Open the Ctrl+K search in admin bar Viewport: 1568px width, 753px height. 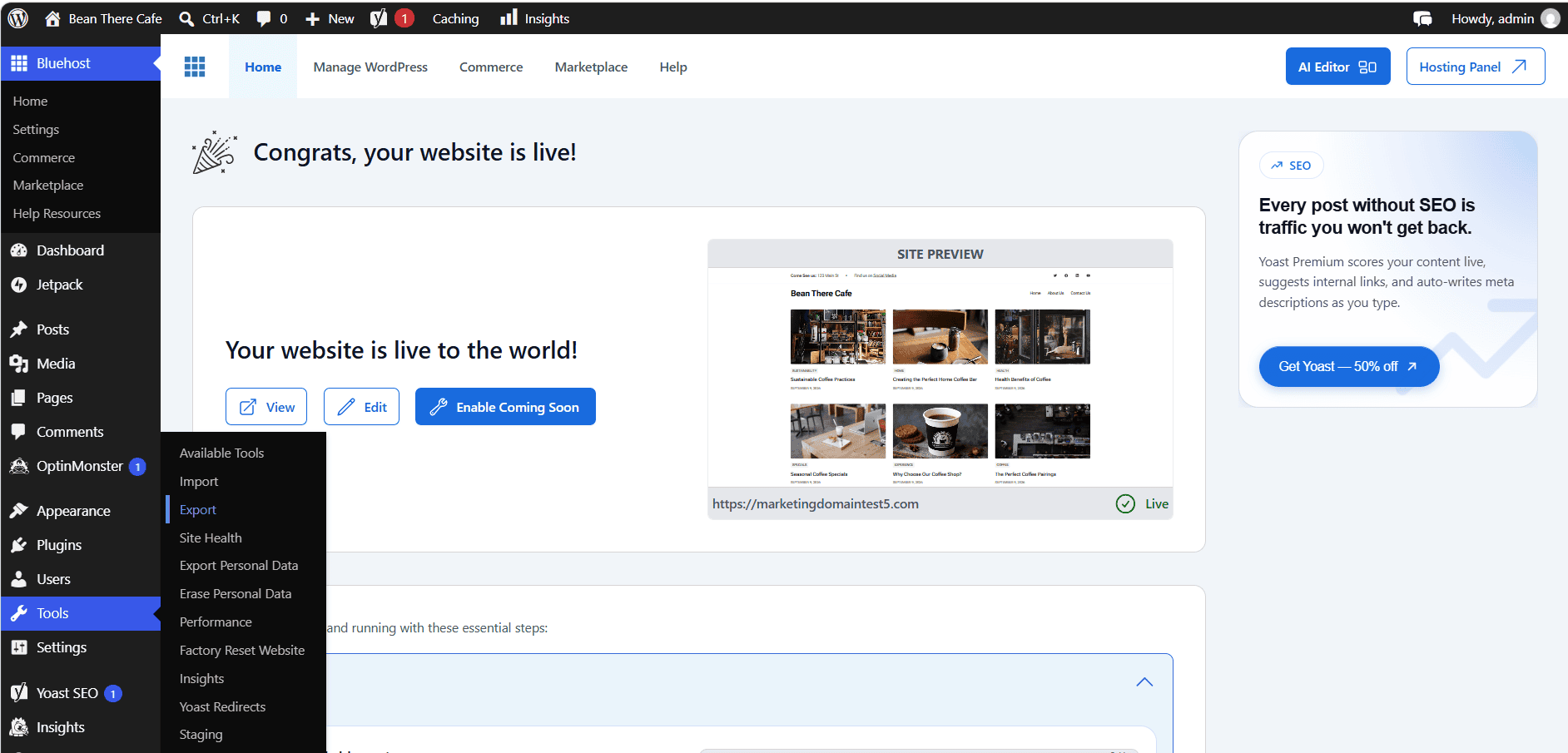pyautogui.click(x=210, y=18)
